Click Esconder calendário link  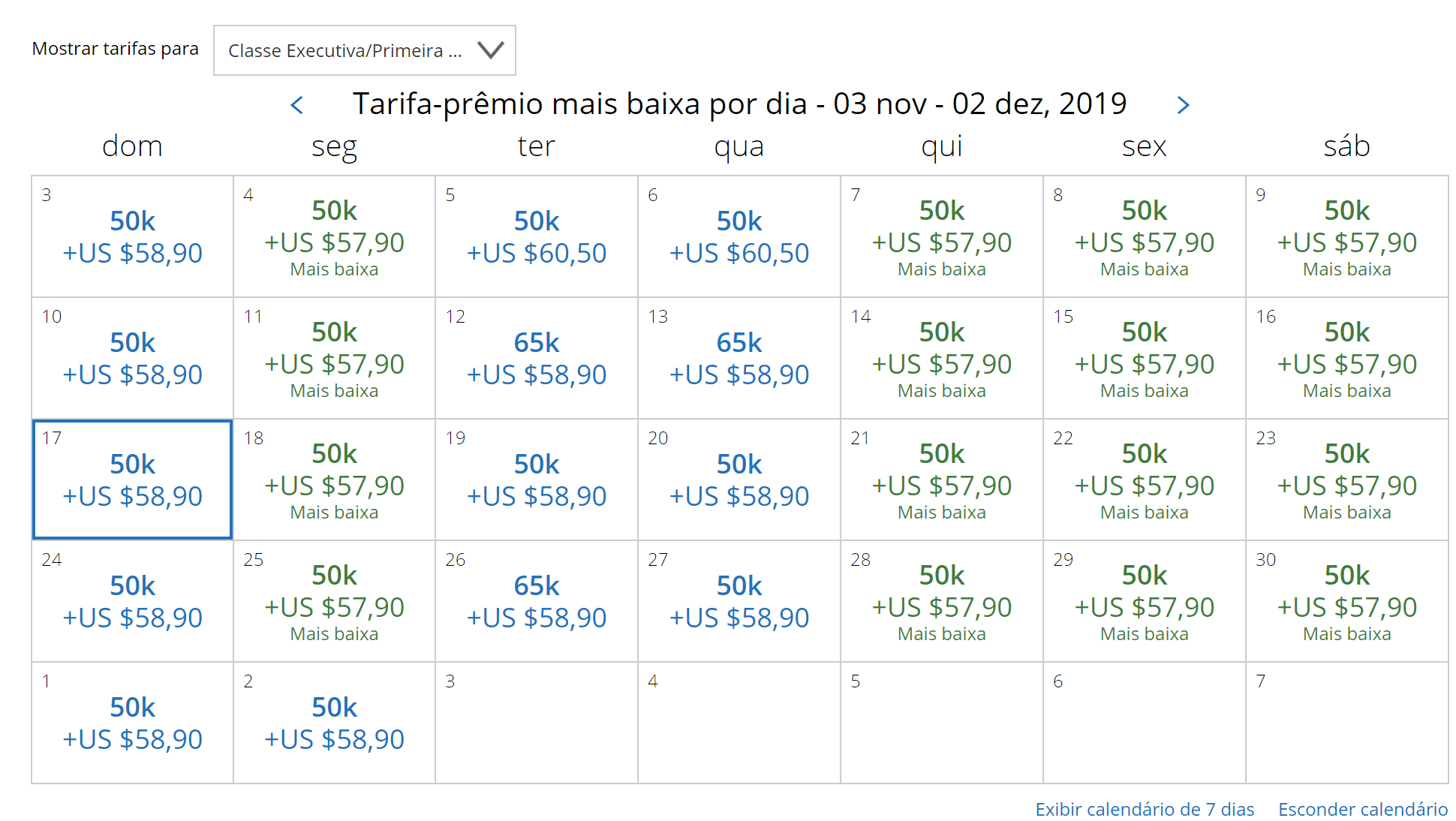point(1363,809)
